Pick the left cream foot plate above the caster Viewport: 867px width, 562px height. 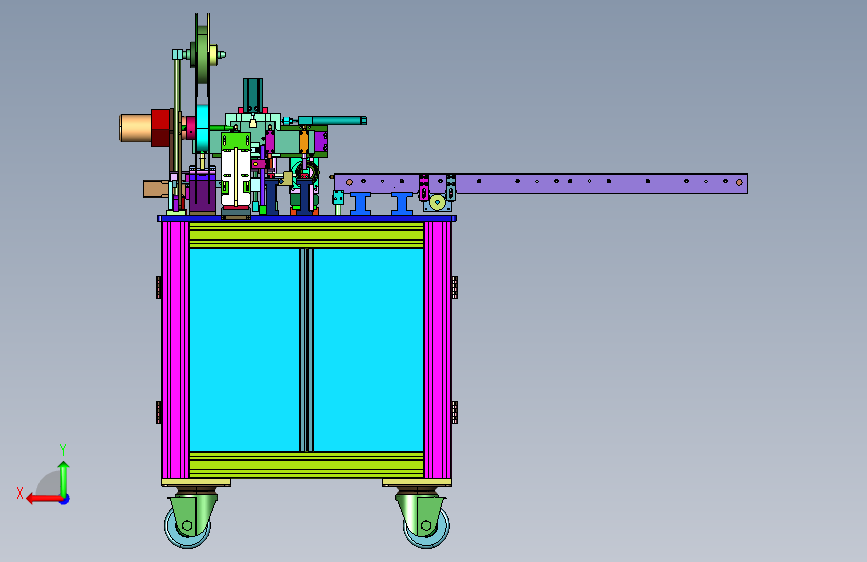pos(196,483)
